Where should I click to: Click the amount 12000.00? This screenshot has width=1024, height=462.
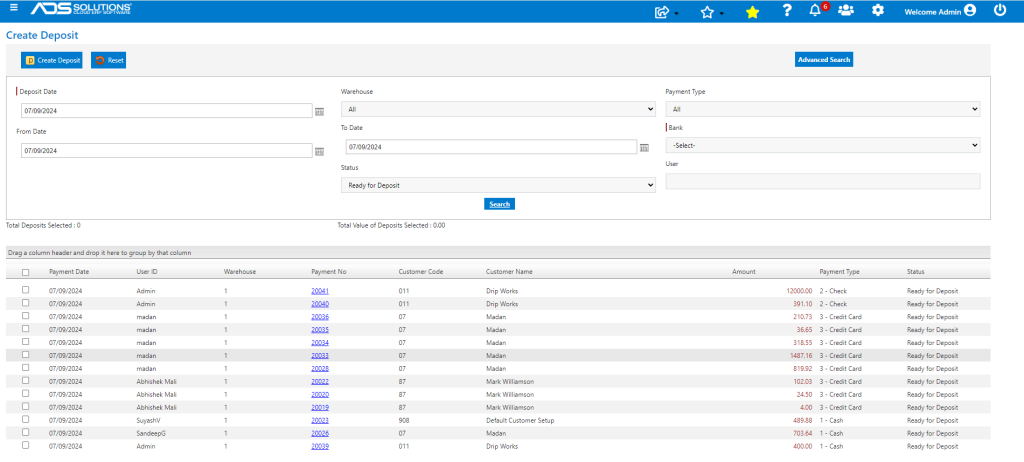[x=799, y=291]
